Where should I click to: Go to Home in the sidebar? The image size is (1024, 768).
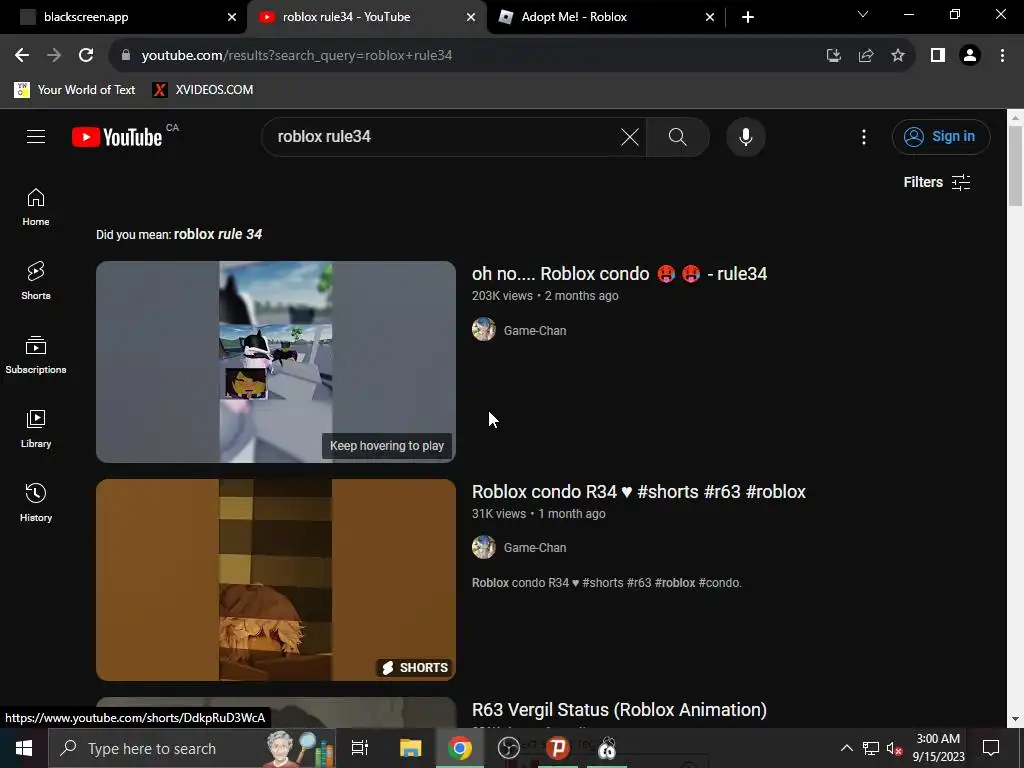click(36, 207)
